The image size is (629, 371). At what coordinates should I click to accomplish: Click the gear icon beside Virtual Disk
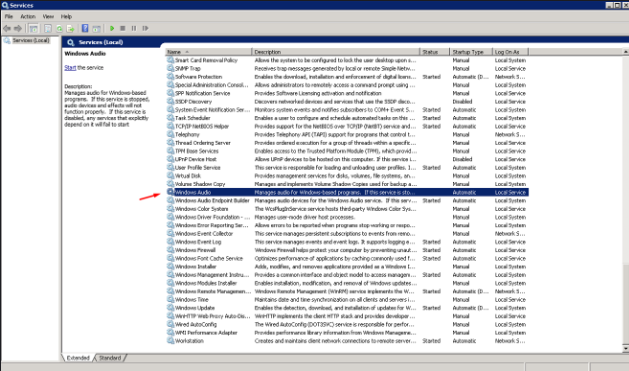tap(170, 176)
